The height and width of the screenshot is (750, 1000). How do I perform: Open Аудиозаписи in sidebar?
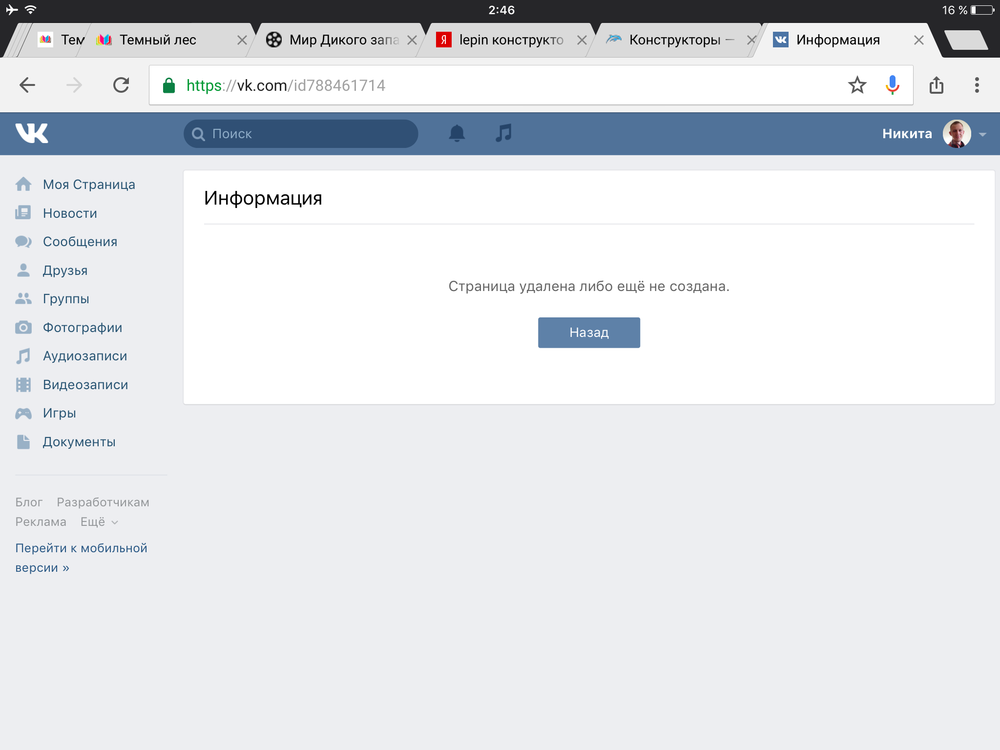85,356
